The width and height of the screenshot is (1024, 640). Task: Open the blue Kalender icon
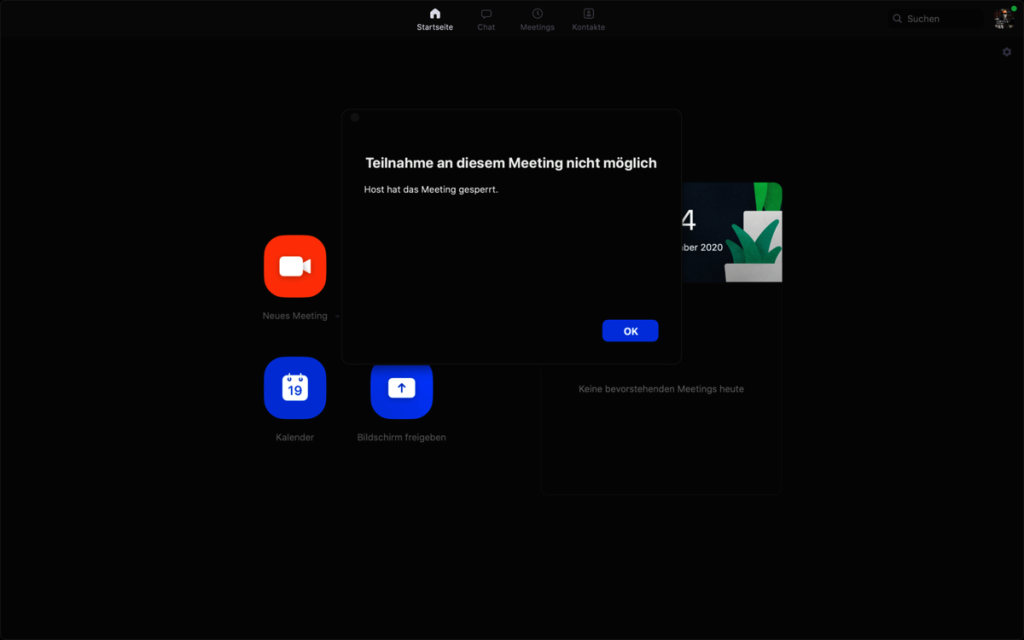coord(295,387)
